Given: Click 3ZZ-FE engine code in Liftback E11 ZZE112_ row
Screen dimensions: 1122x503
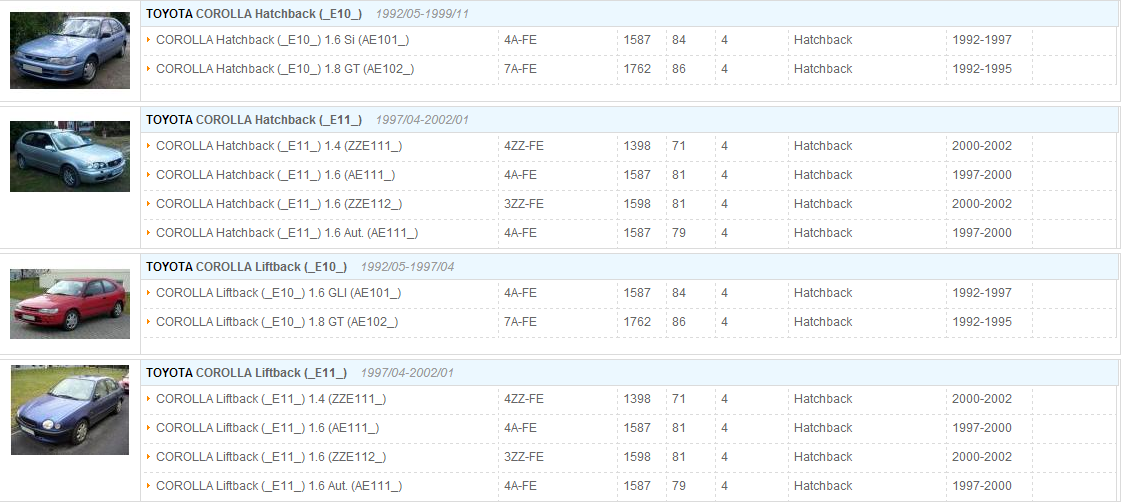Looking at the screenshot, I should click(x=524, y=456).
